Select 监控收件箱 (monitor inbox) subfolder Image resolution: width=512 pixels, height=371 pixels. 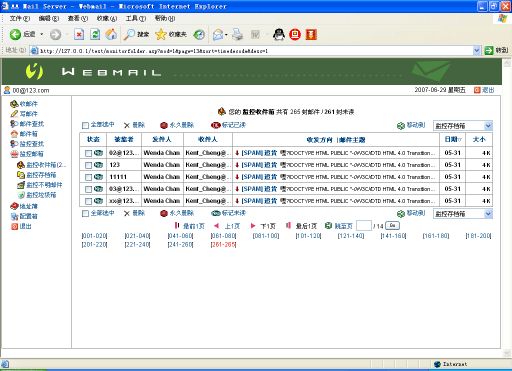41,165
